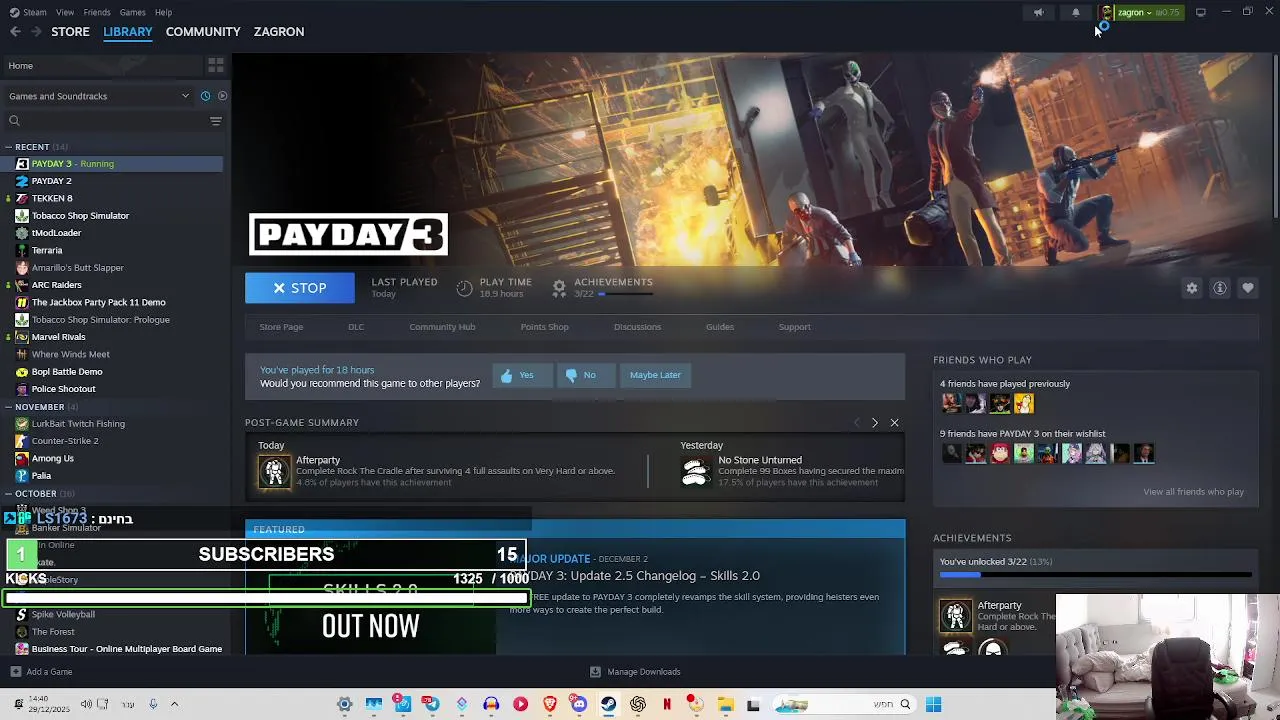Open the Help menu
The image size is (1280, 720).
163,12
